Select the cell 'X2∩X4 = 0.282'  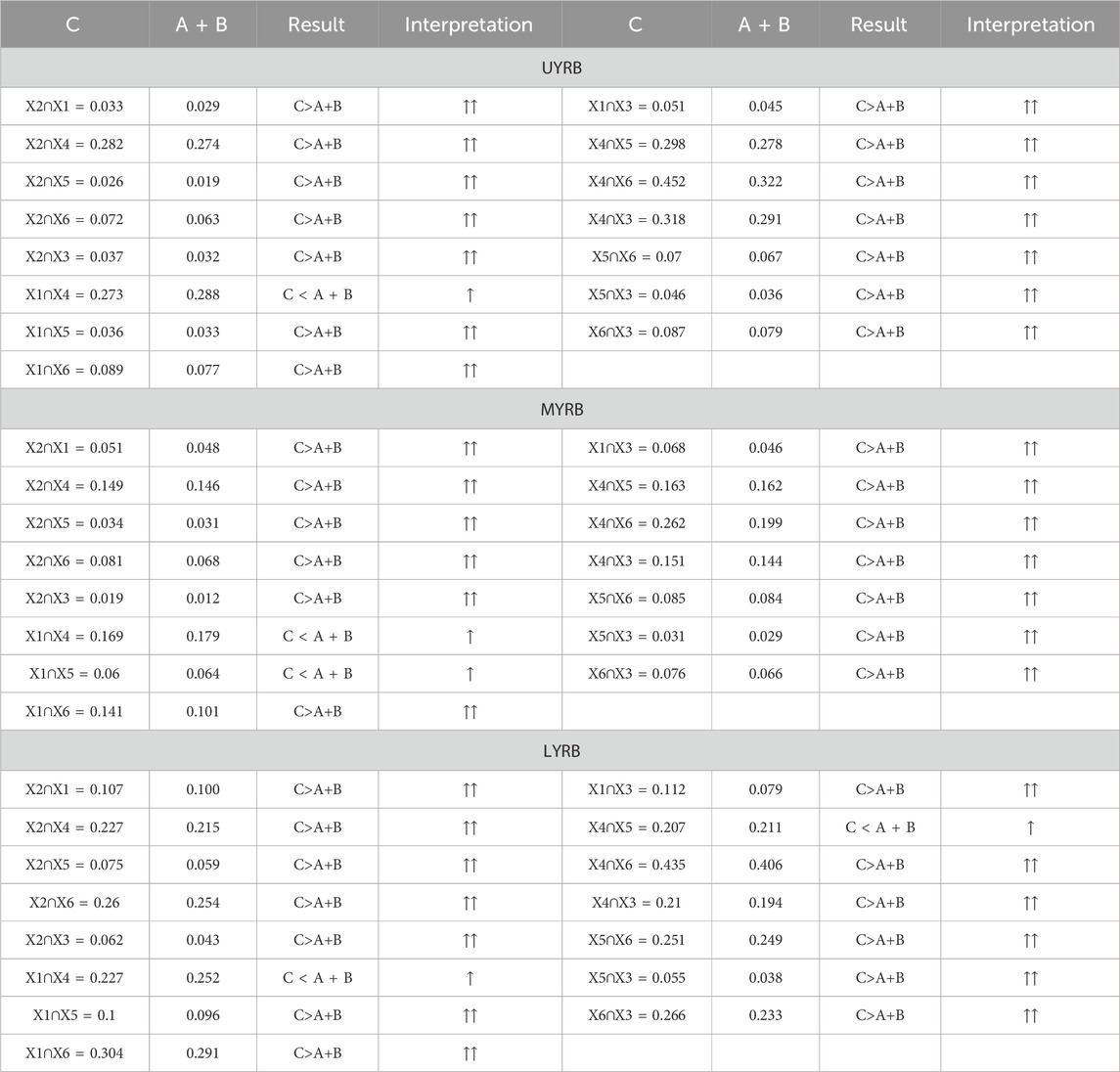pyautogui.click(x=74, y=144)
